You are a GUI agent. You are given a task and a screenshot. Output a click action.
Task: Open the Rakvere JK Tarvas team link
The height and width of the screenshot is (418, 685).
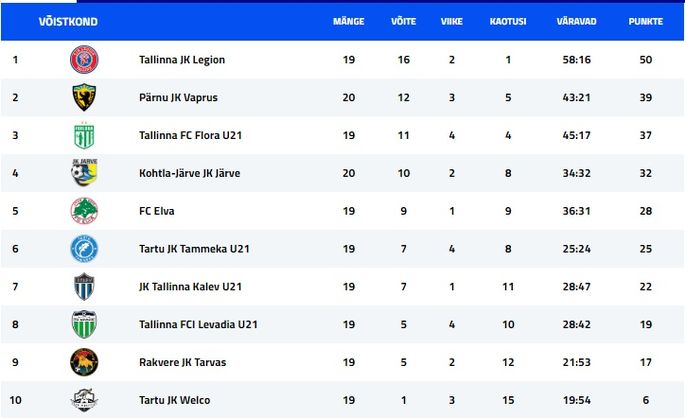(183, 363)
